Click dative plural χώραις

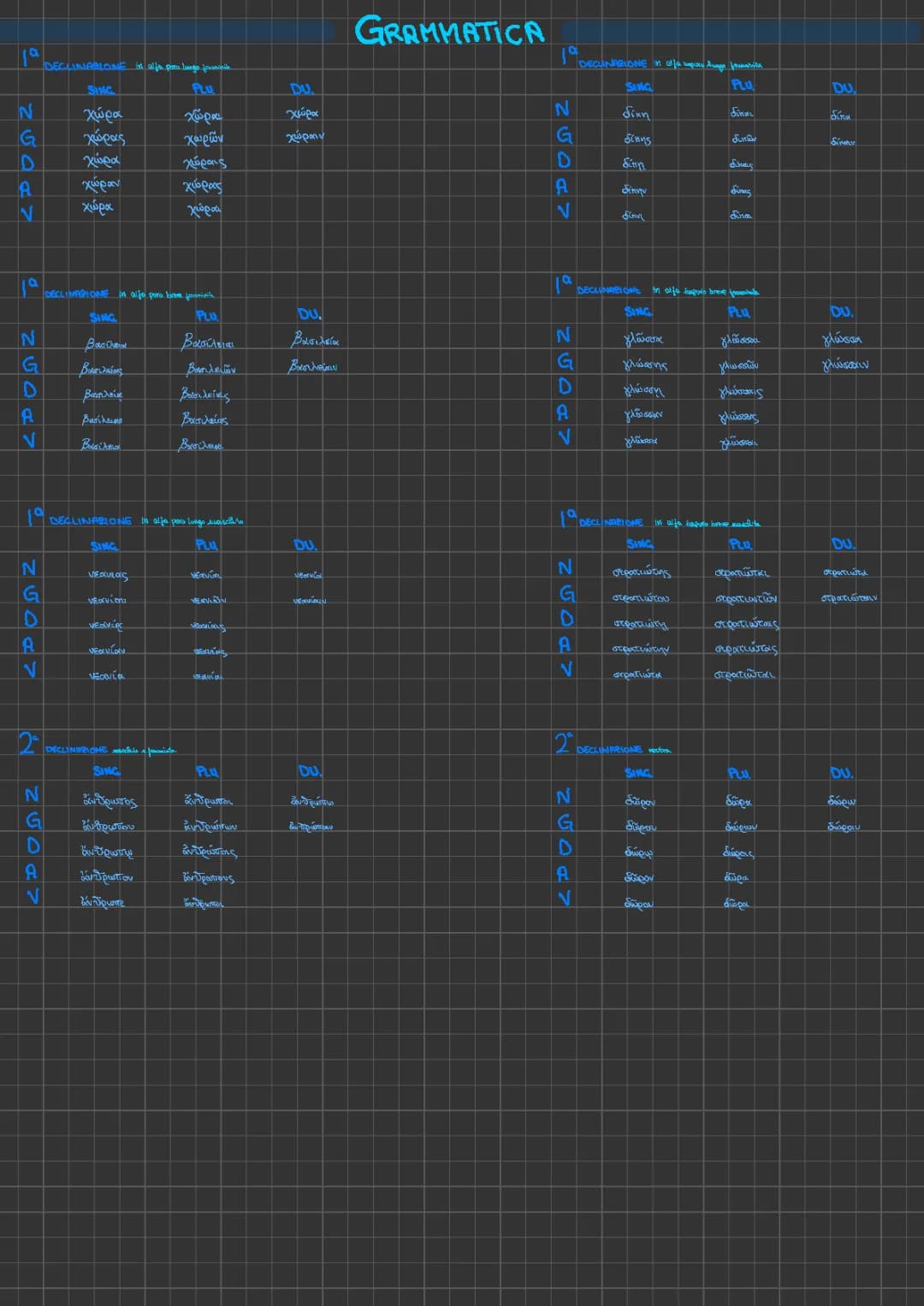204,162
